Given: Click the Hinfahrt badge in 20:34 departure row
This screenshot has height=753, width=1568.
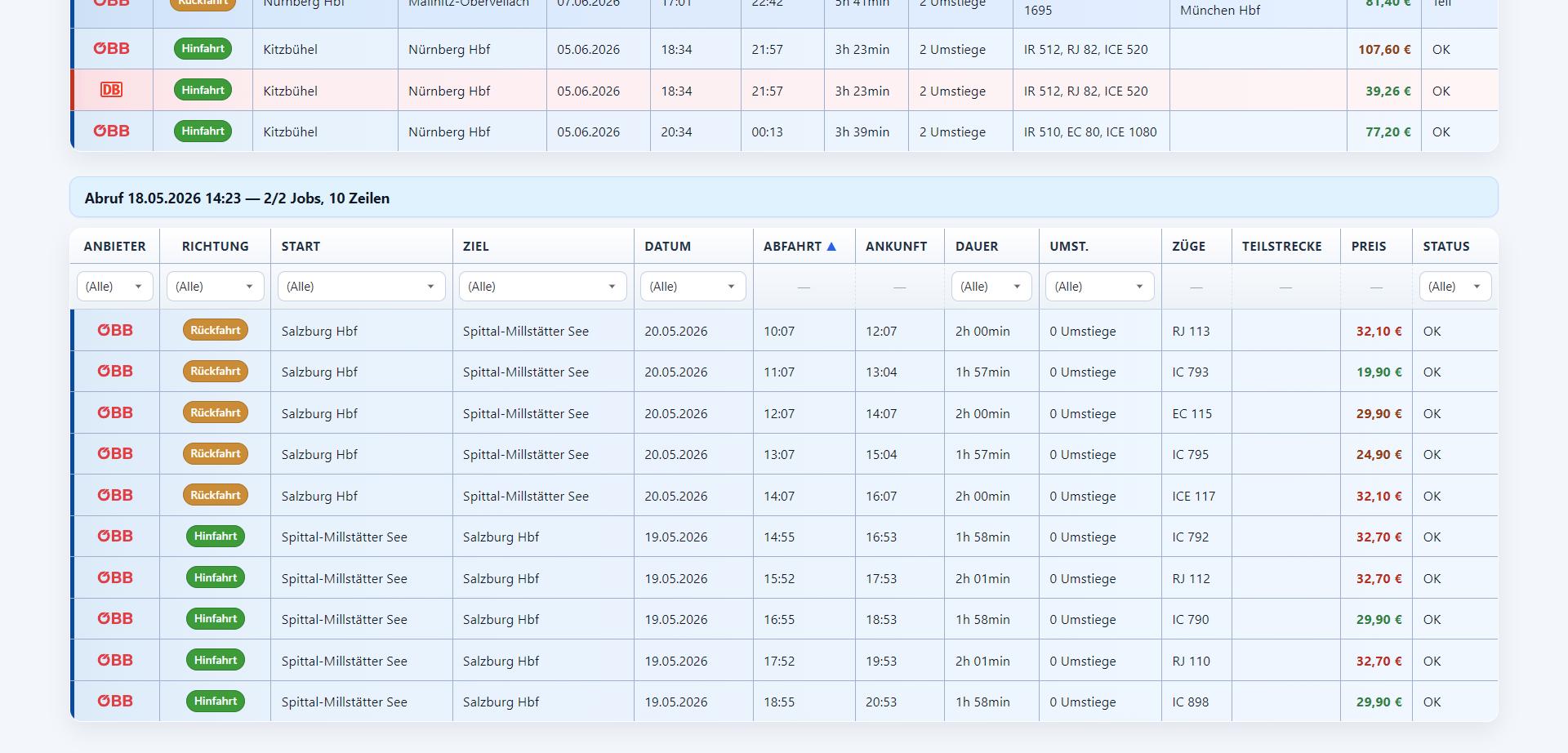Looking at the screenshot, I should pyautogui.click(x=203, y=131).
